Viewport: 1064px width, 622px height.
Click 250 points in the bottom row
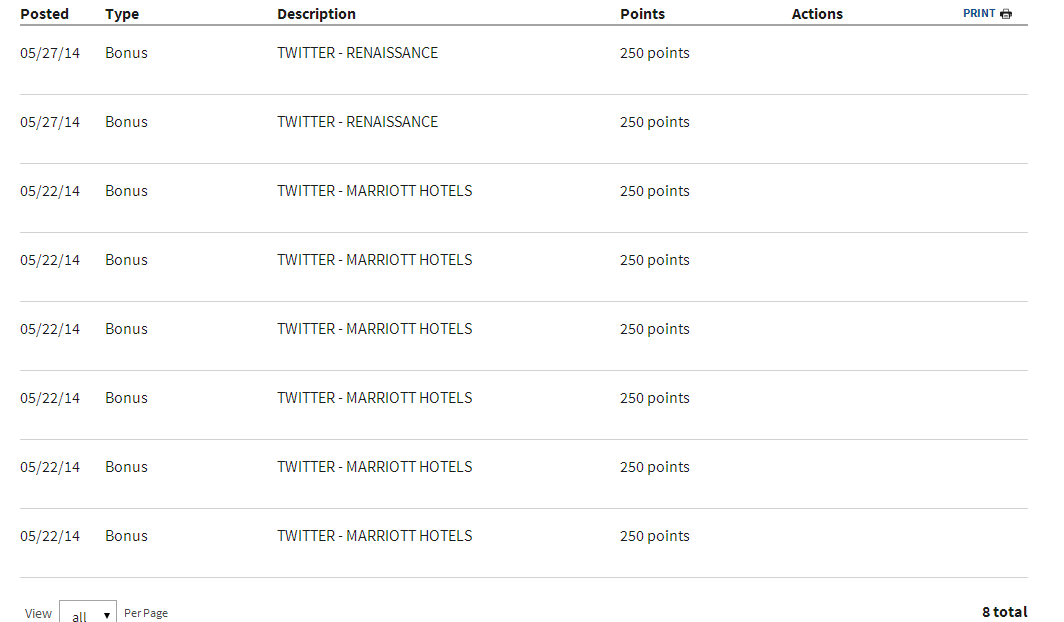point(654,536)
